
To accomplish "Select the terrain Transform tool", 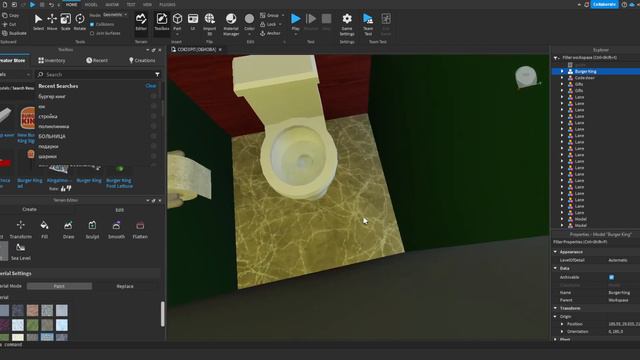I will [20, 229].
